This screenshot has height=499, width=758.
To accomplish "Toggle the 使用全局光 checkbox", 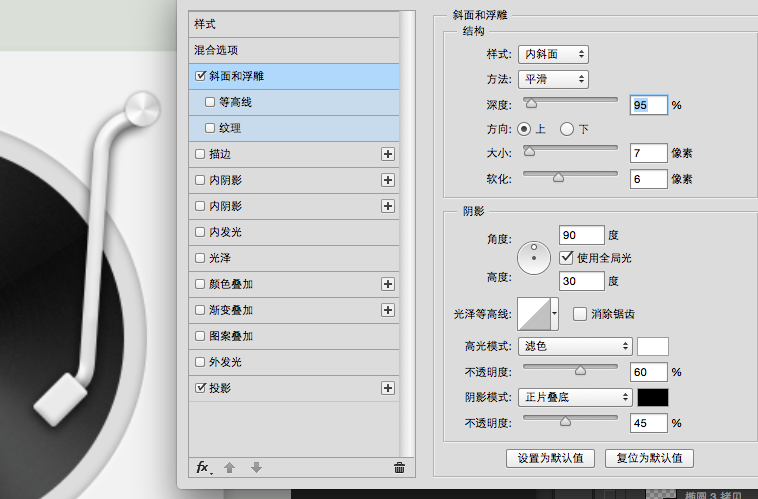I will 567,257.
